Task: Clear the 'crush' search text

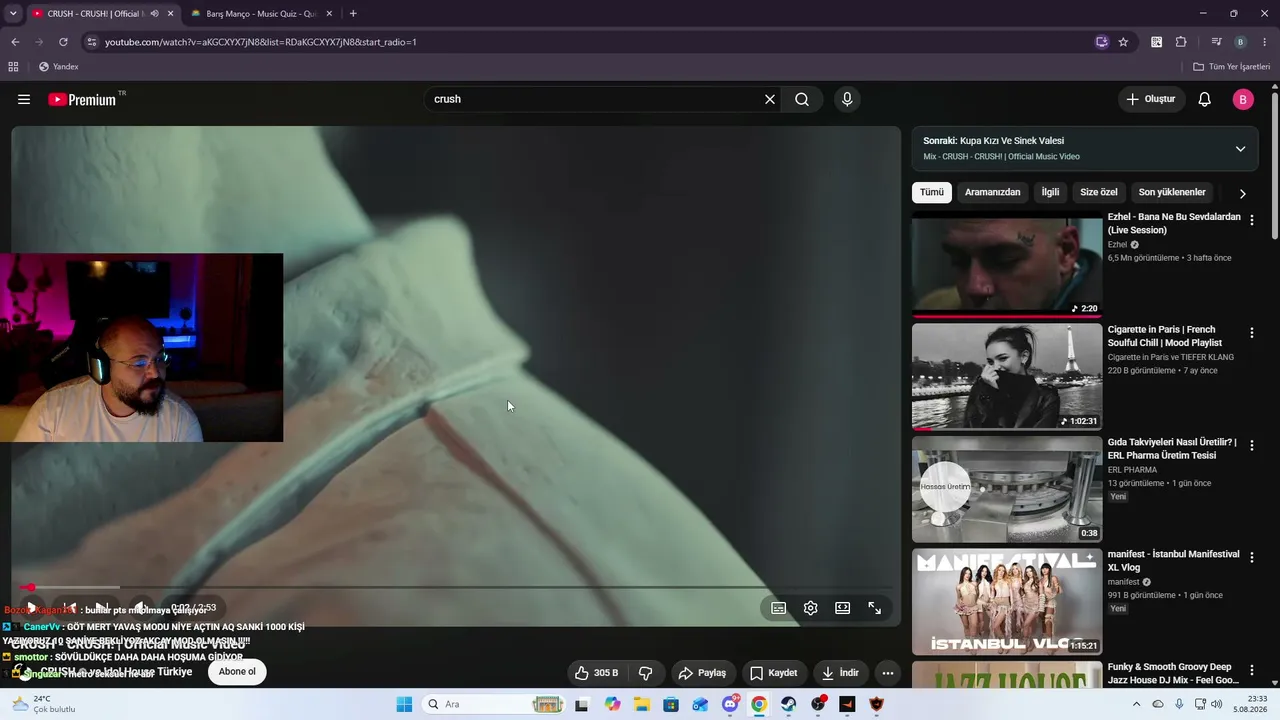Action: [x=770, y=99]
